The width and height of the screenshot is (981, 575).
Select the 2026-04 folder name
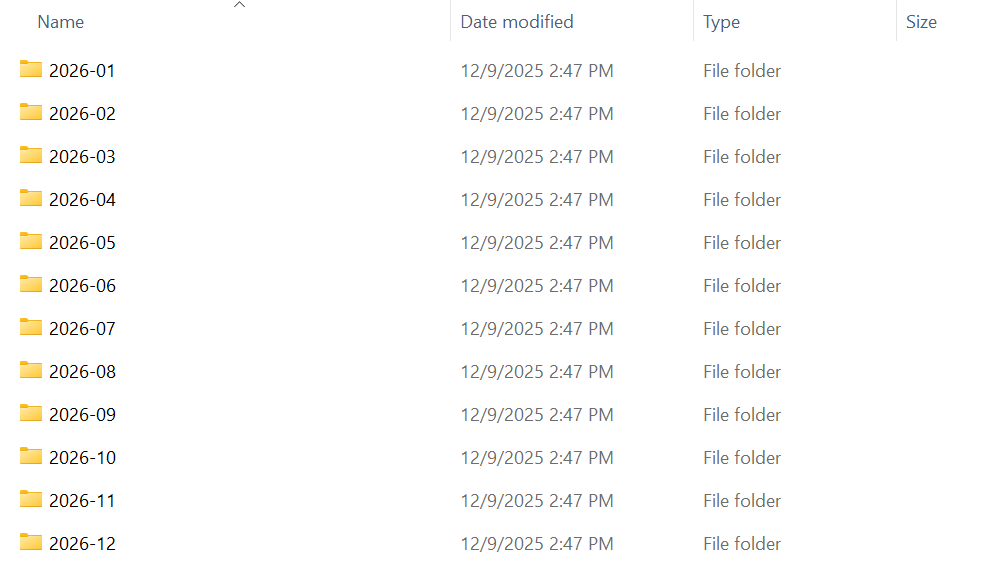[82, 200]
